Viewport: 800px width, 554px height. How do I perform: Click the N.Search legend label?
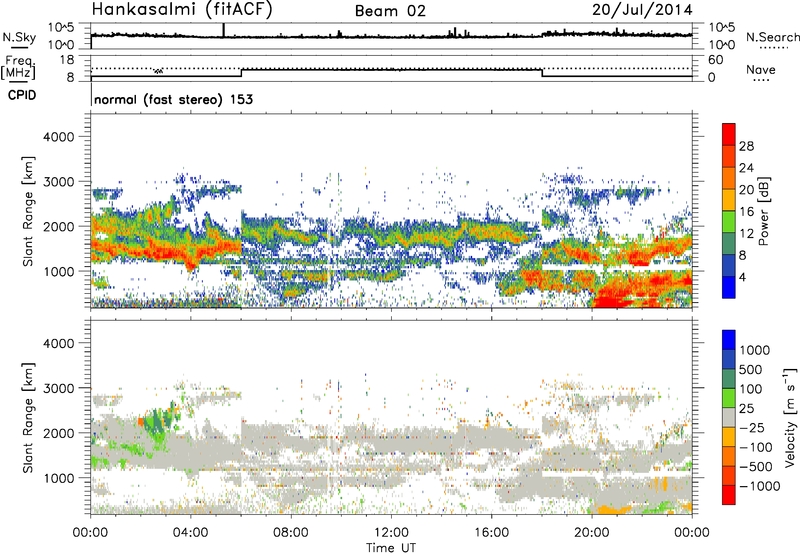[773, 37]
